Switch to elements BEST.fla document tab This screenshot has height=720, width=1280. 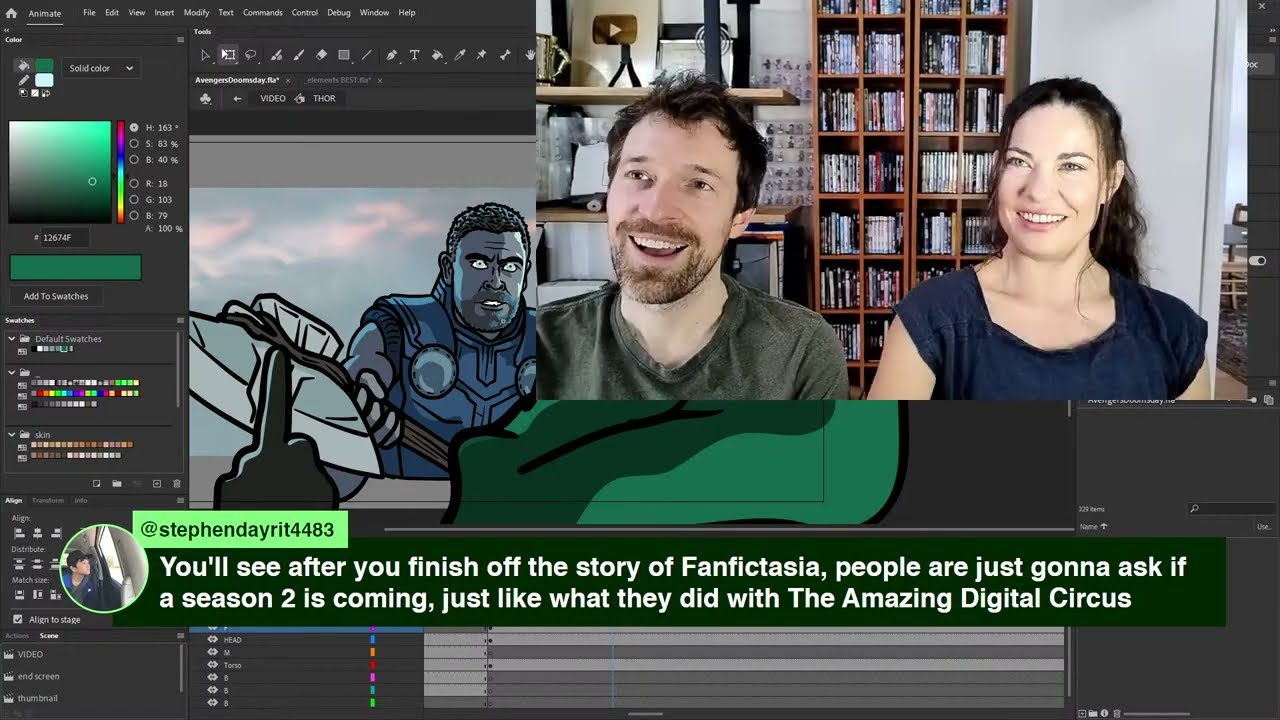[x=339, y=80]
